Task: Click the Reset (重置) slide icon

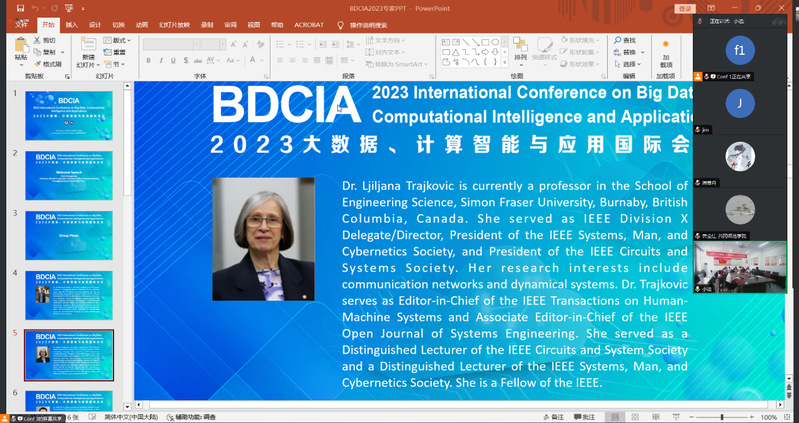Action: point(117,52)
